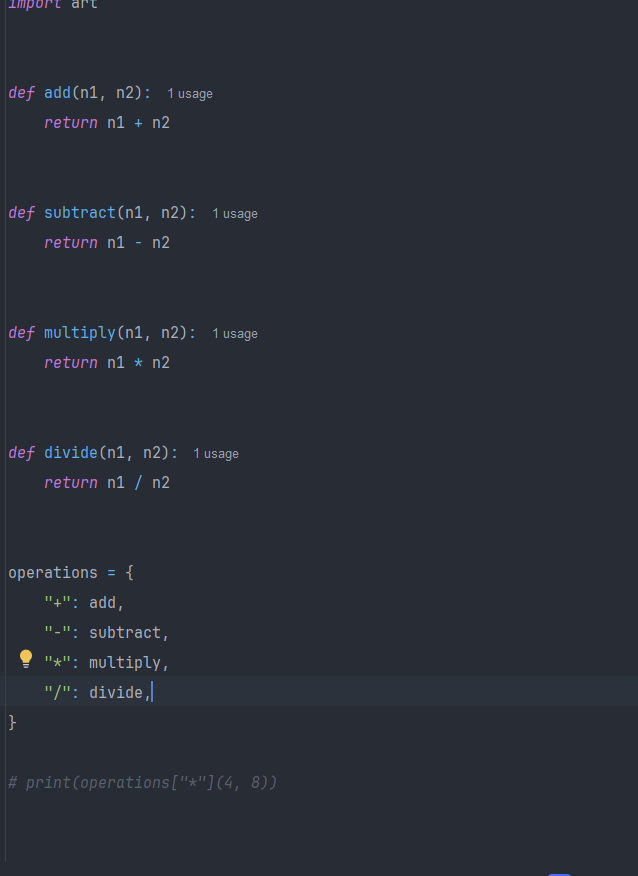Click the 'return n1 + n2' line
This screenshot has height=876, width=638.
coord(107,122)
